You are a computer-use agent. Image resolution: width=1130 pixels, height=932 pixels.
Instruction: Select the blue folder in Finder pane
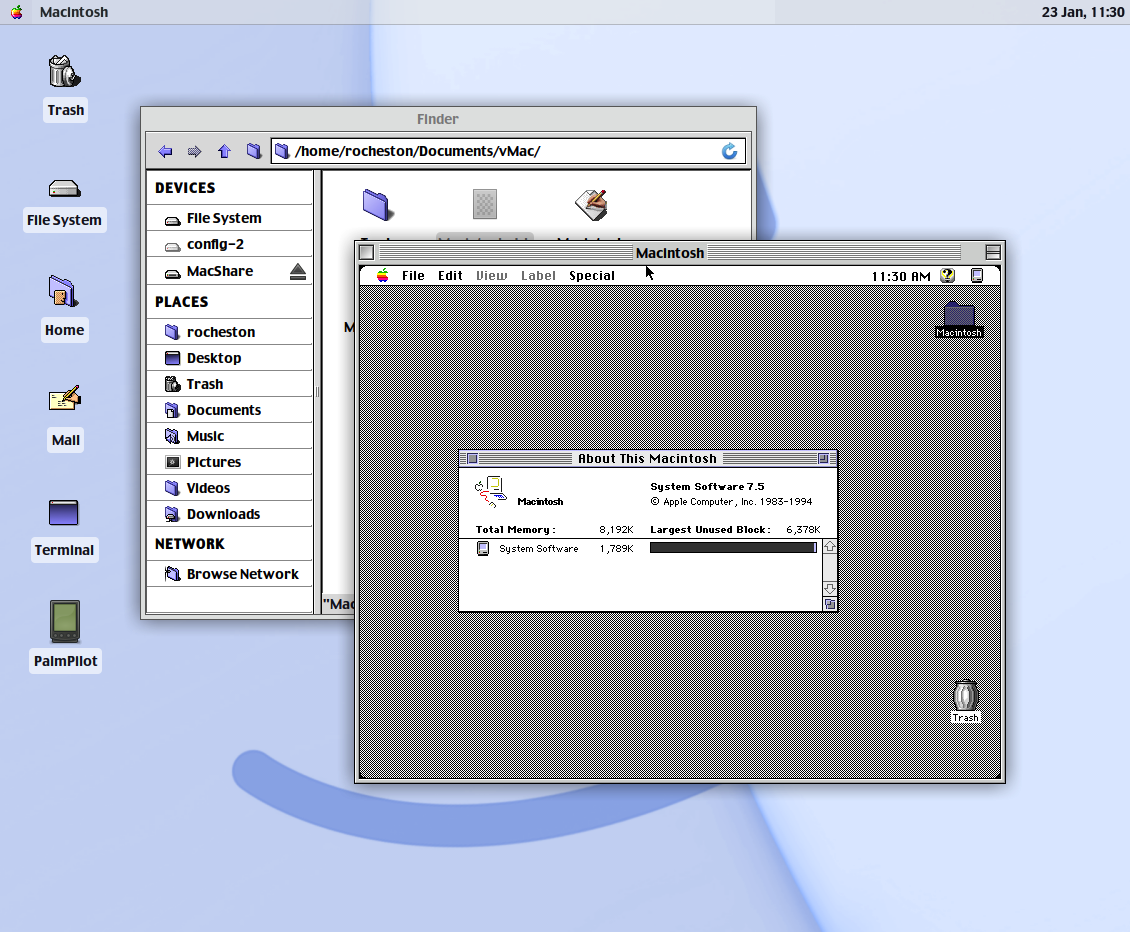(x=377, y=205)
